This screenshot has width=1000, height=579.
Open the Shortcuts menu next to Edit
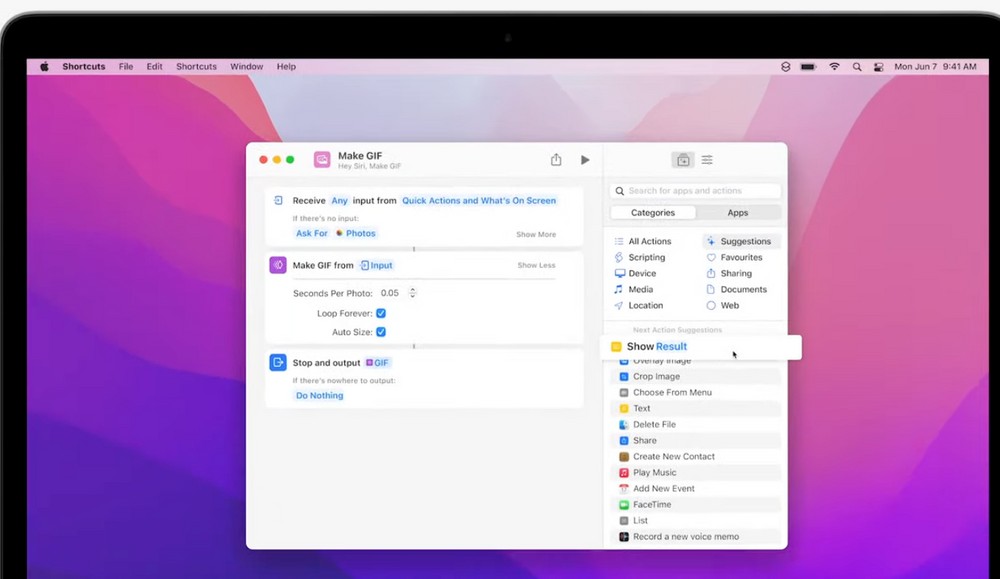click(196, 66)
